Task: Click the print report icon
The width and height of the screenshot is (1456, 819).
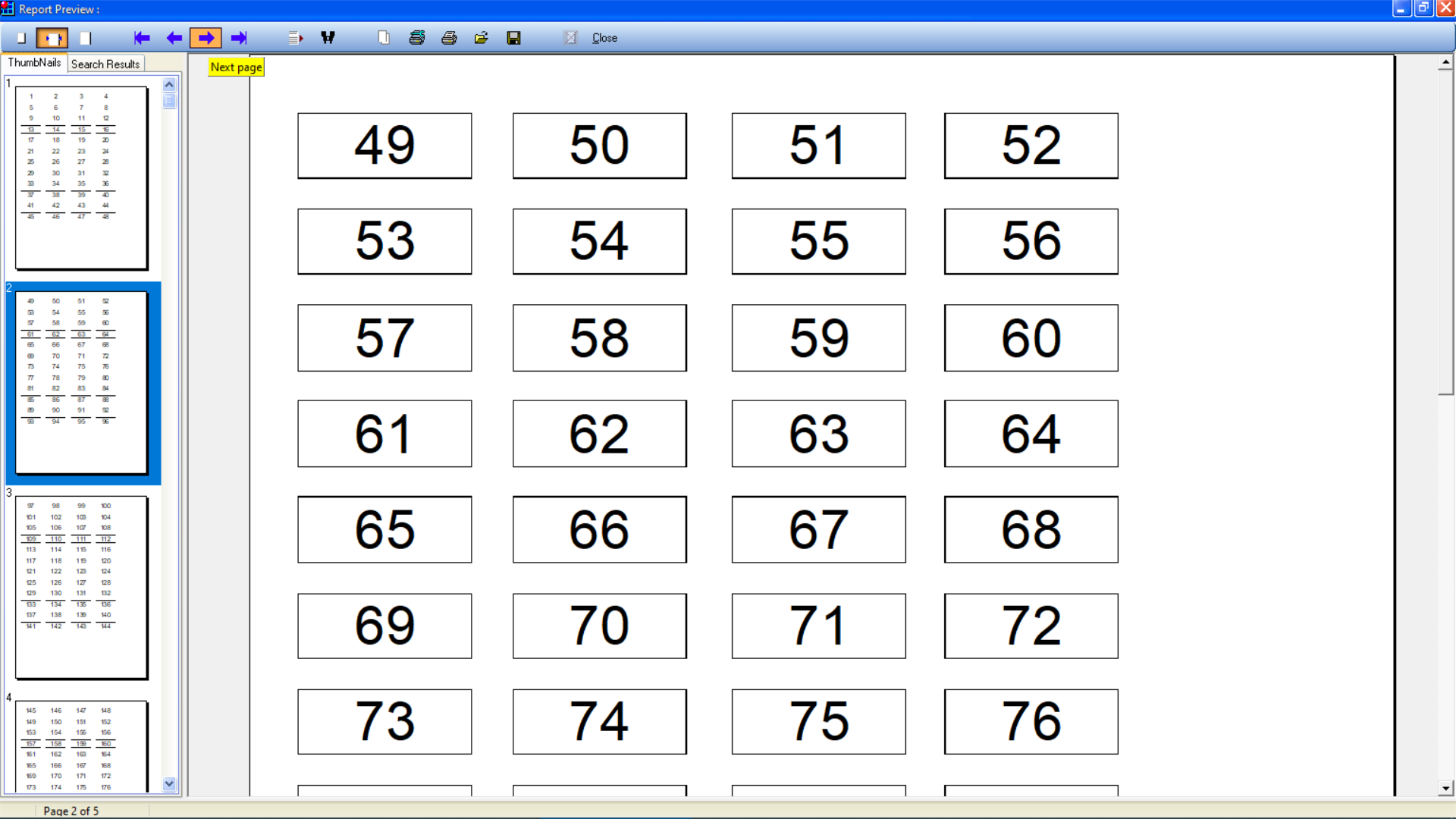Action: point(449,38)
